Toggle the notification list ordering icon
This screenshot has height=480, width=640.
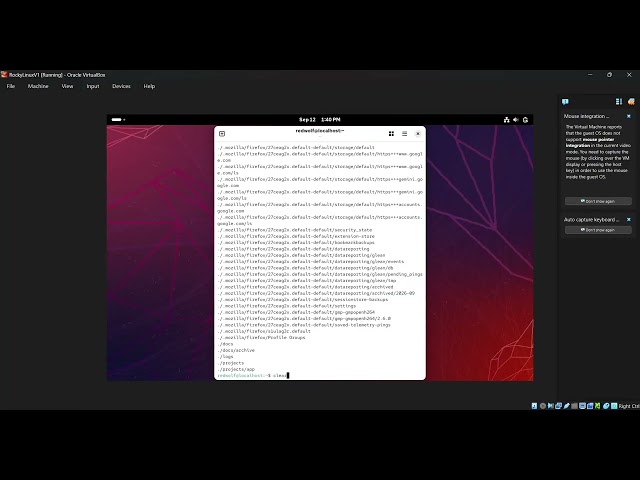[x=619, y=102]
